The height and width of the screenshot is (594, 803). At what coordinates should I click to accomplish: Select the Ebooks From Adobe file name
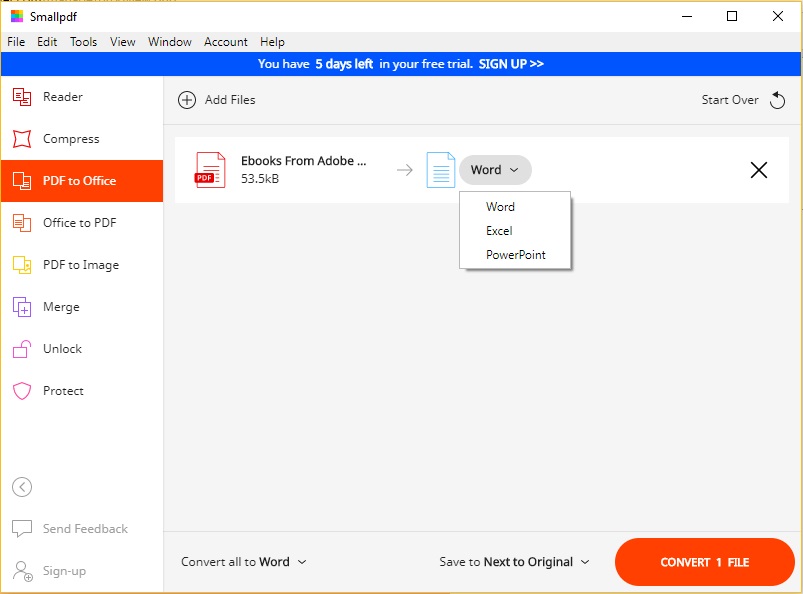click(304, 161)
